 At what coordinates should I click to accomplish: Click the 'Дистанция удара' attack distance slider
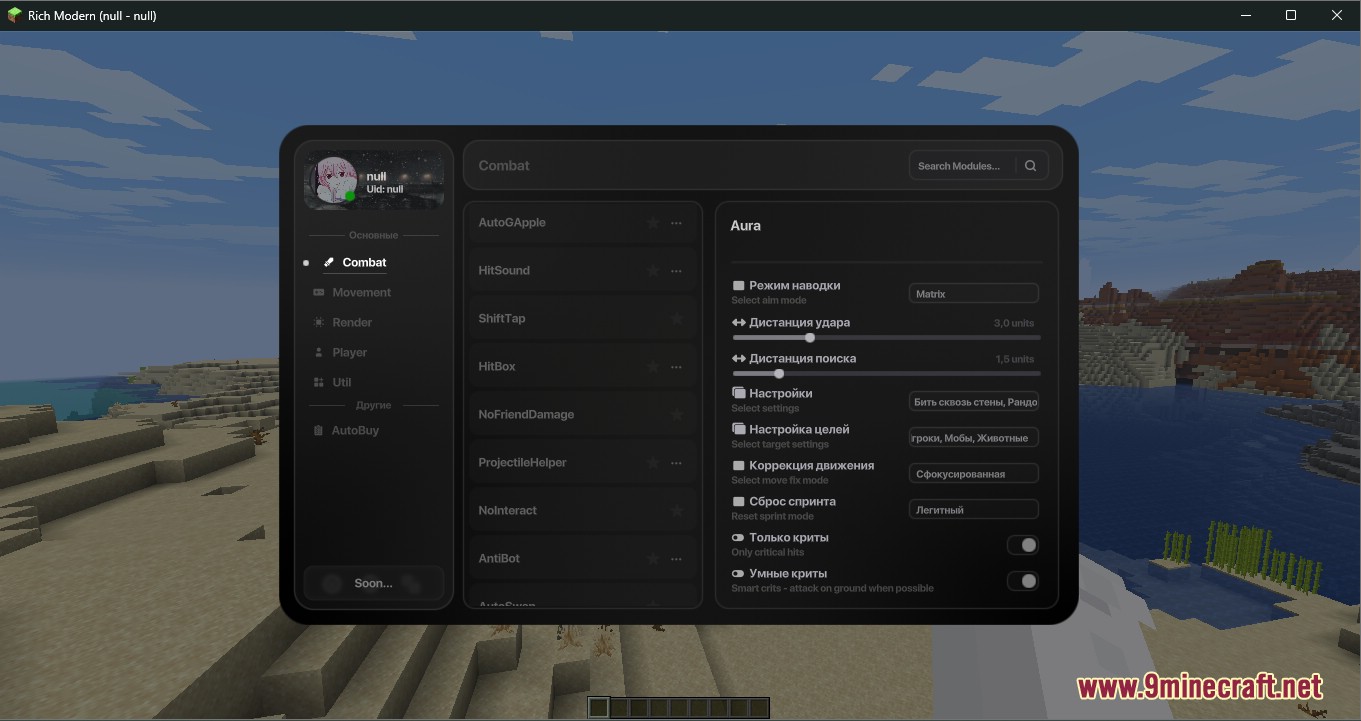click(886, 338)
